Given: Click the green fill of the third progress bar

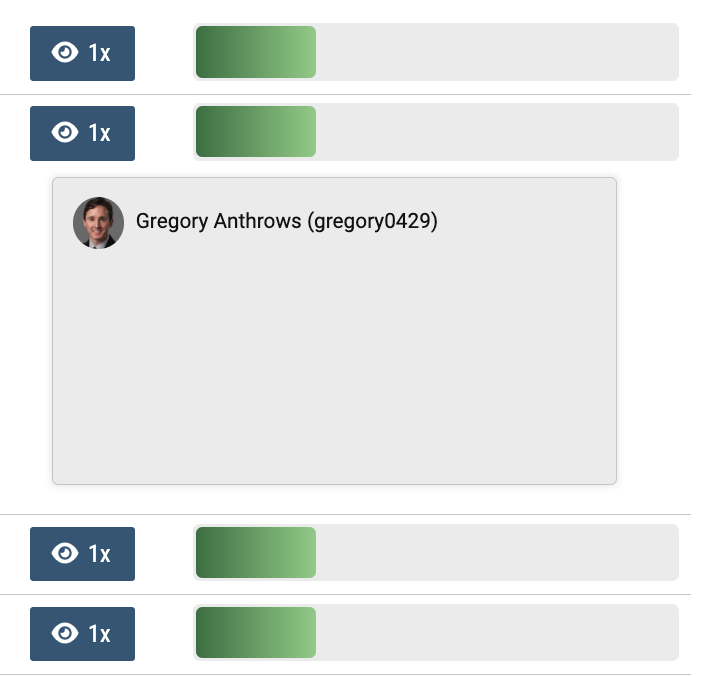Looking at the screenshot, I should point(256,553).
